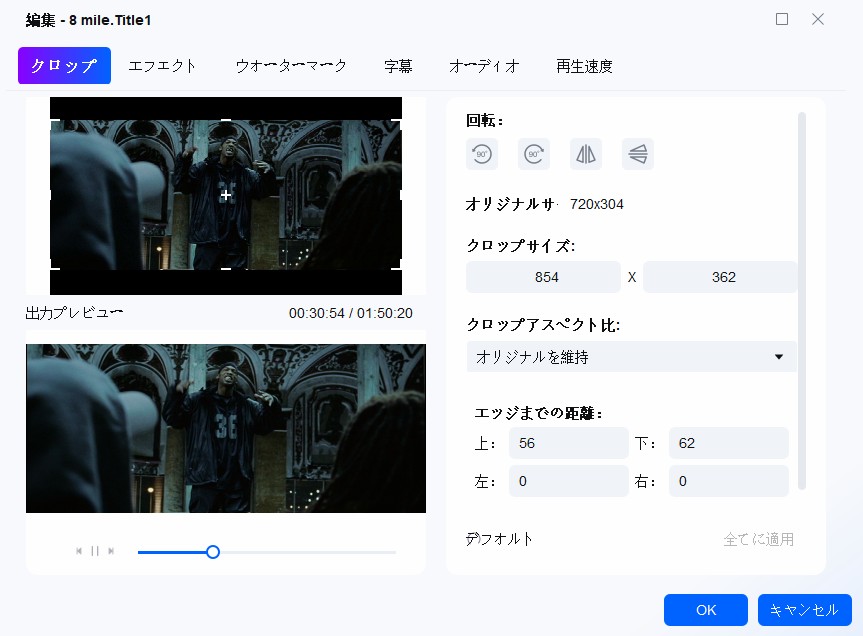Rotate video 90 degrees counterclockwise
The width and height of the screenshot is (863, 636).
(482, 154)
